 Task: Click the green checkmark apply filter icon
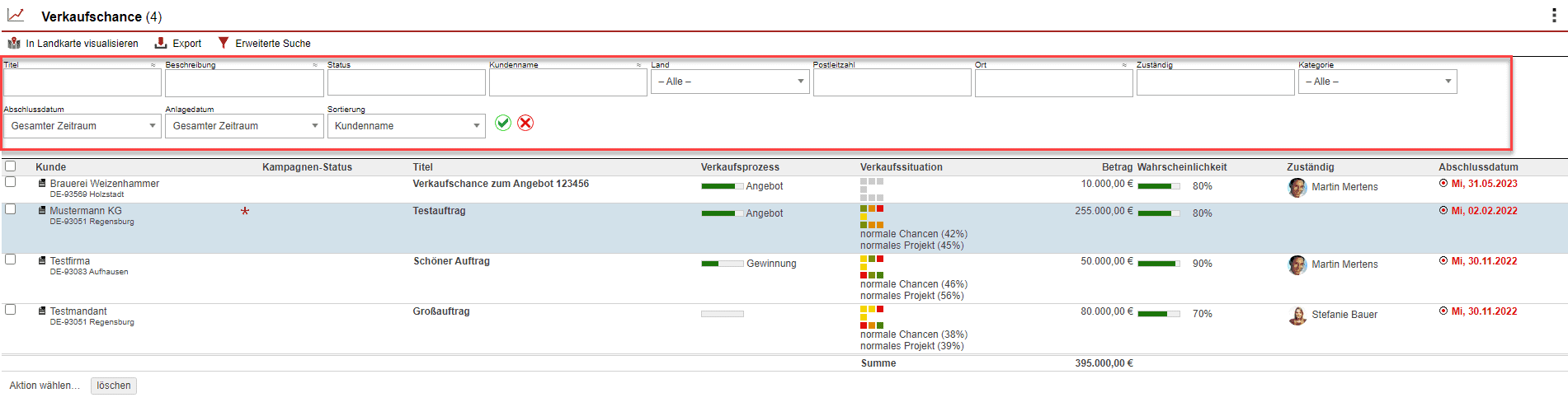point(503,123)
